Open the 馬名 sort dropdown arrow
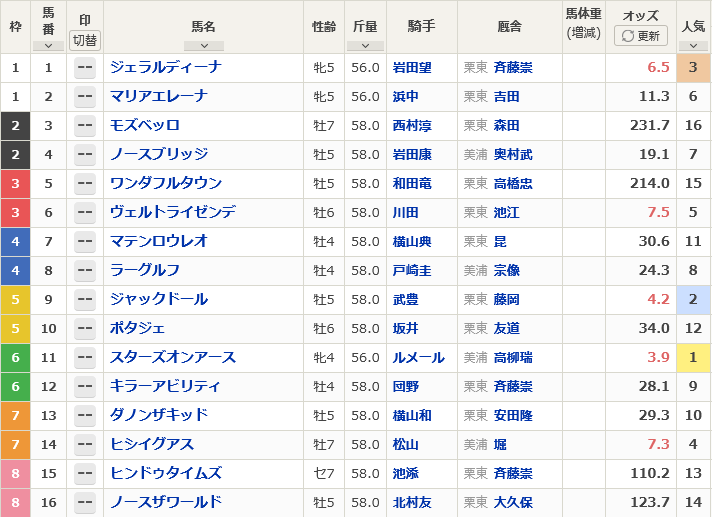This screenshot has height=517, width=712. click(x=204, y=46)
